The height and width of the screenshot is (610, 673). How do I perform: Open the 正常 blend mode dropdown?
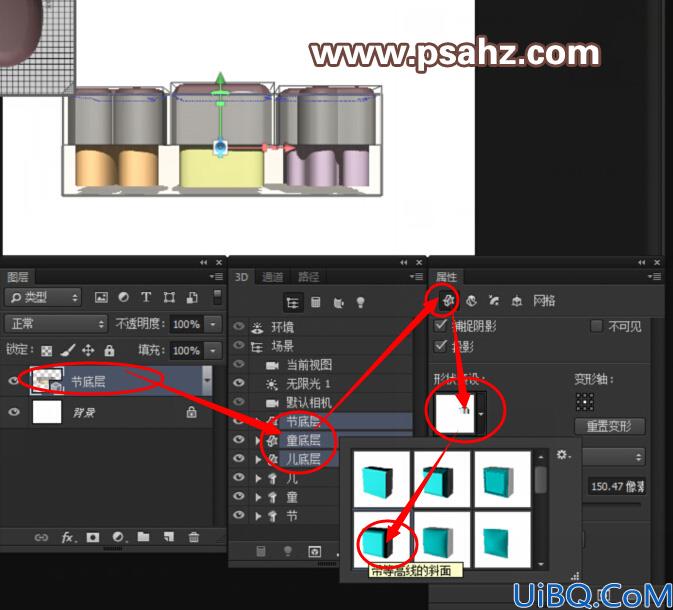(x=56, y=324)
